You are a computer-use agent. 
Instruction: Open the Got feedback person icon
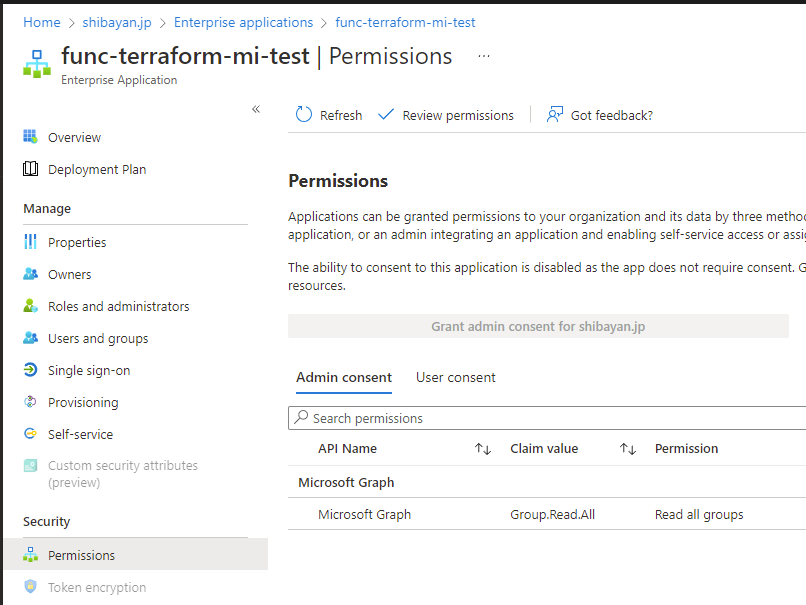(x=555, y=115)
